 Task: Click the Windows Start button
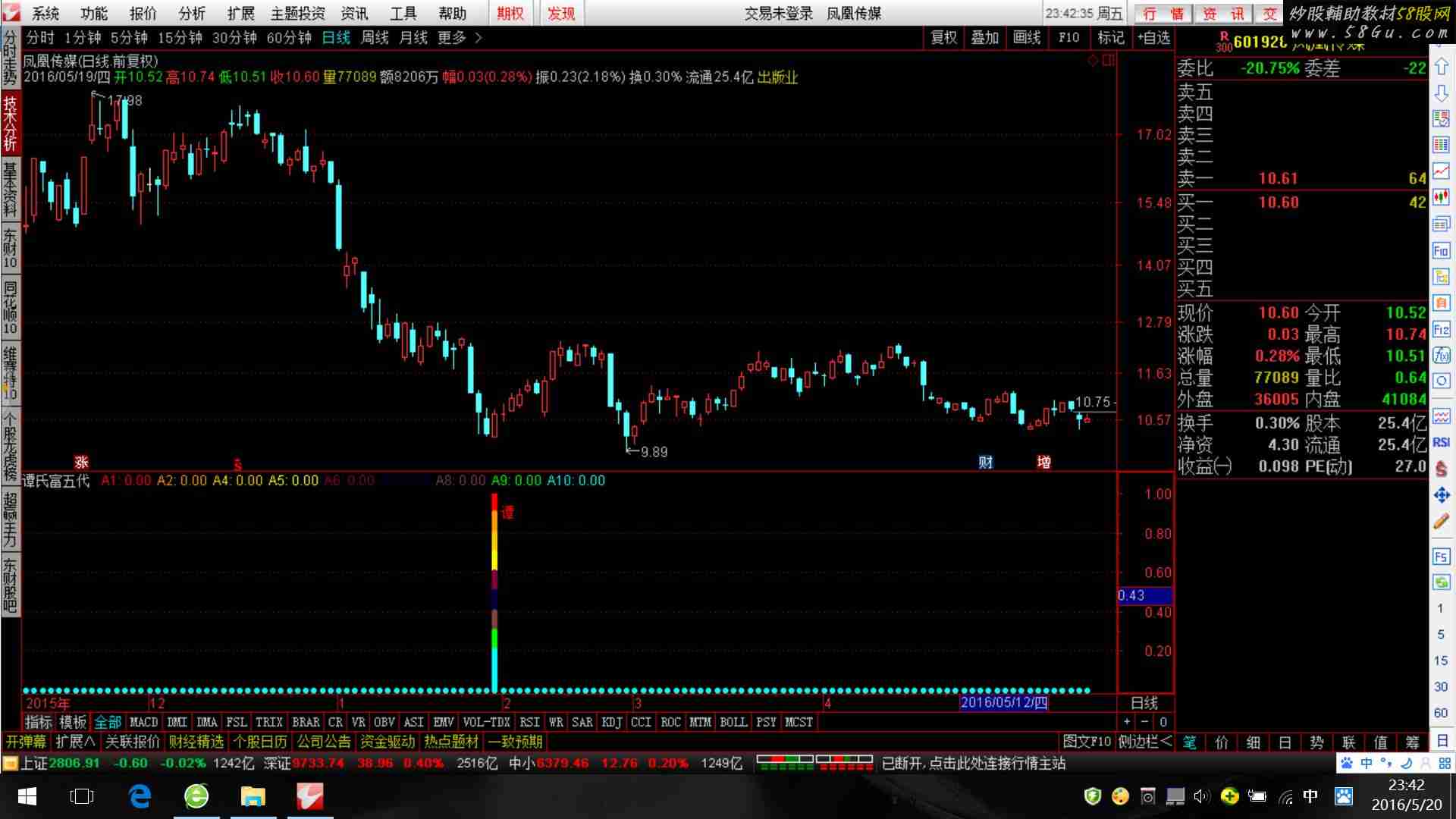(x=27, y=796)
